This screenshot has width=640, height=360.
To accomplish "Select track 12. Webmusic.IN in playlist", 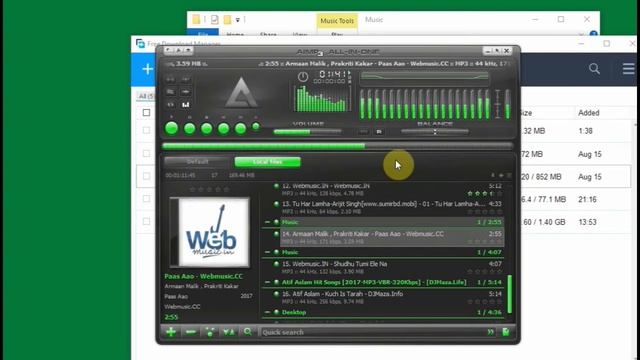I will coord(391,189).
